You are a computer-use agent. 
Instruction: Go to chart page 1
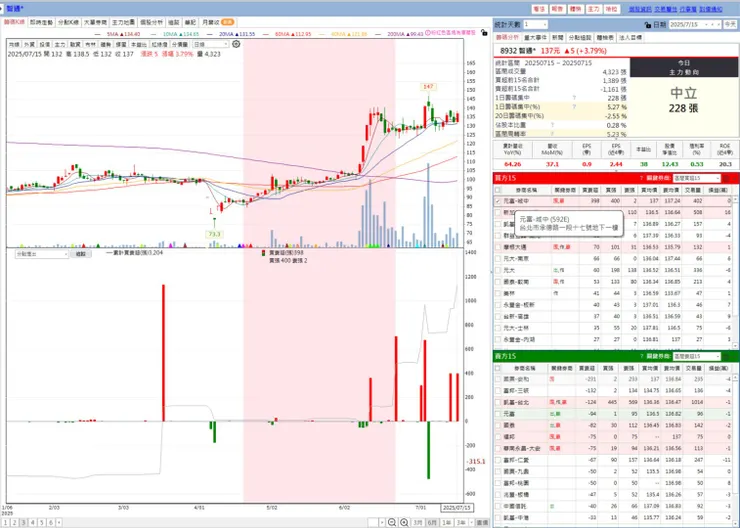coord(6,522)
